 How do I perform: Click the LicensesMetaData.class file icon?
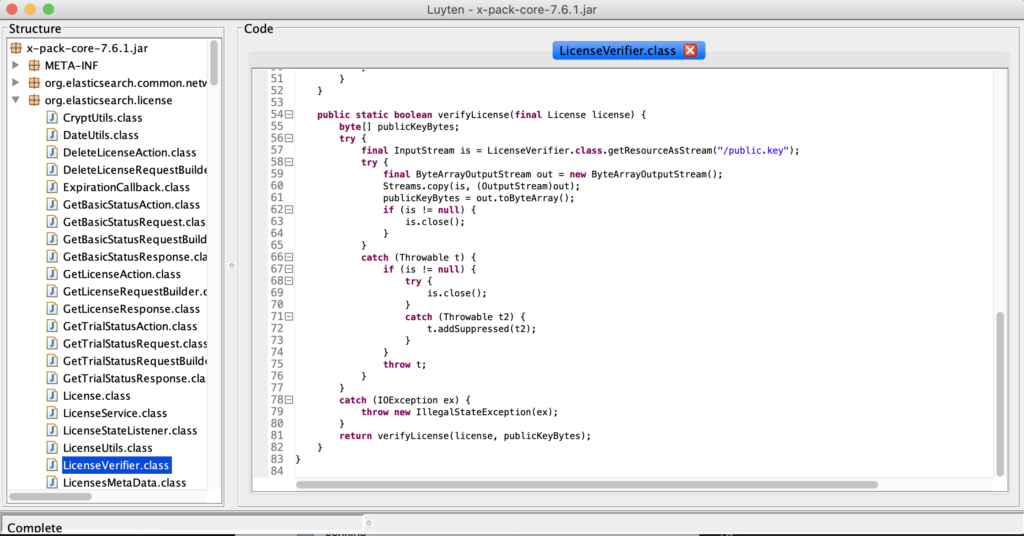[x=52, y=482]
